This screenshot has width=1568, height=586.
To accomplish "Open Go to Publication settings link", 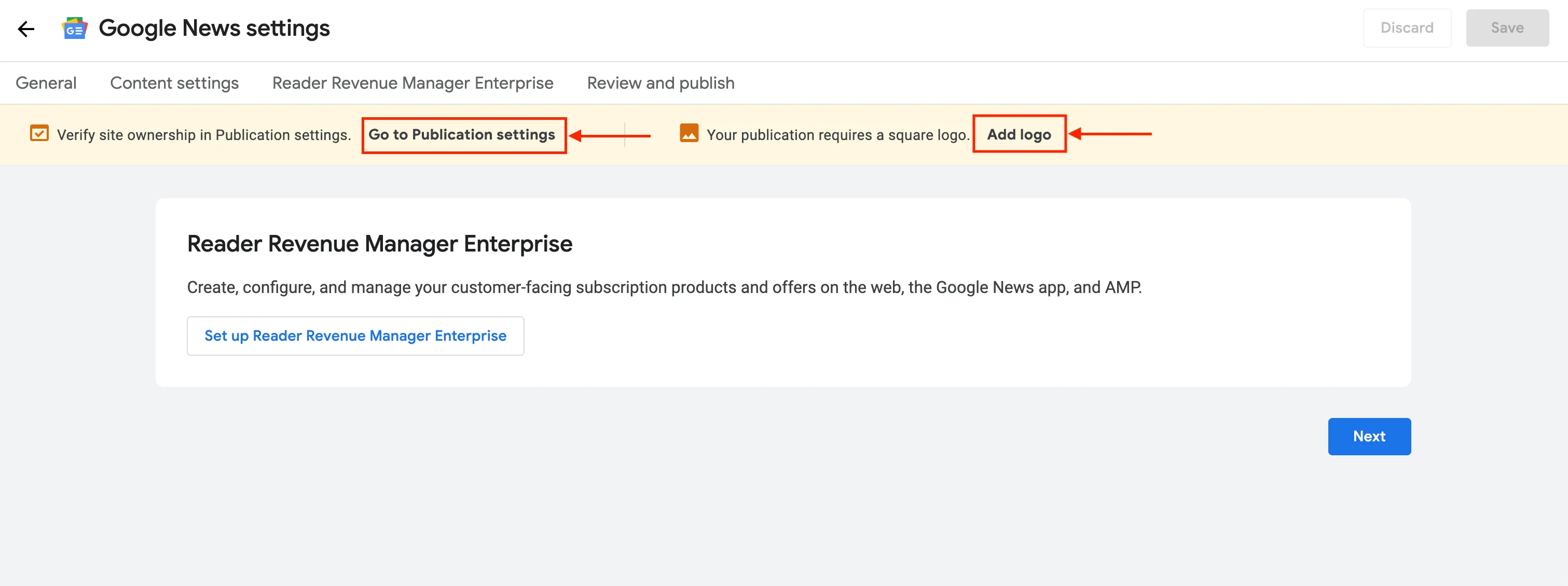I will click(462, 134).
